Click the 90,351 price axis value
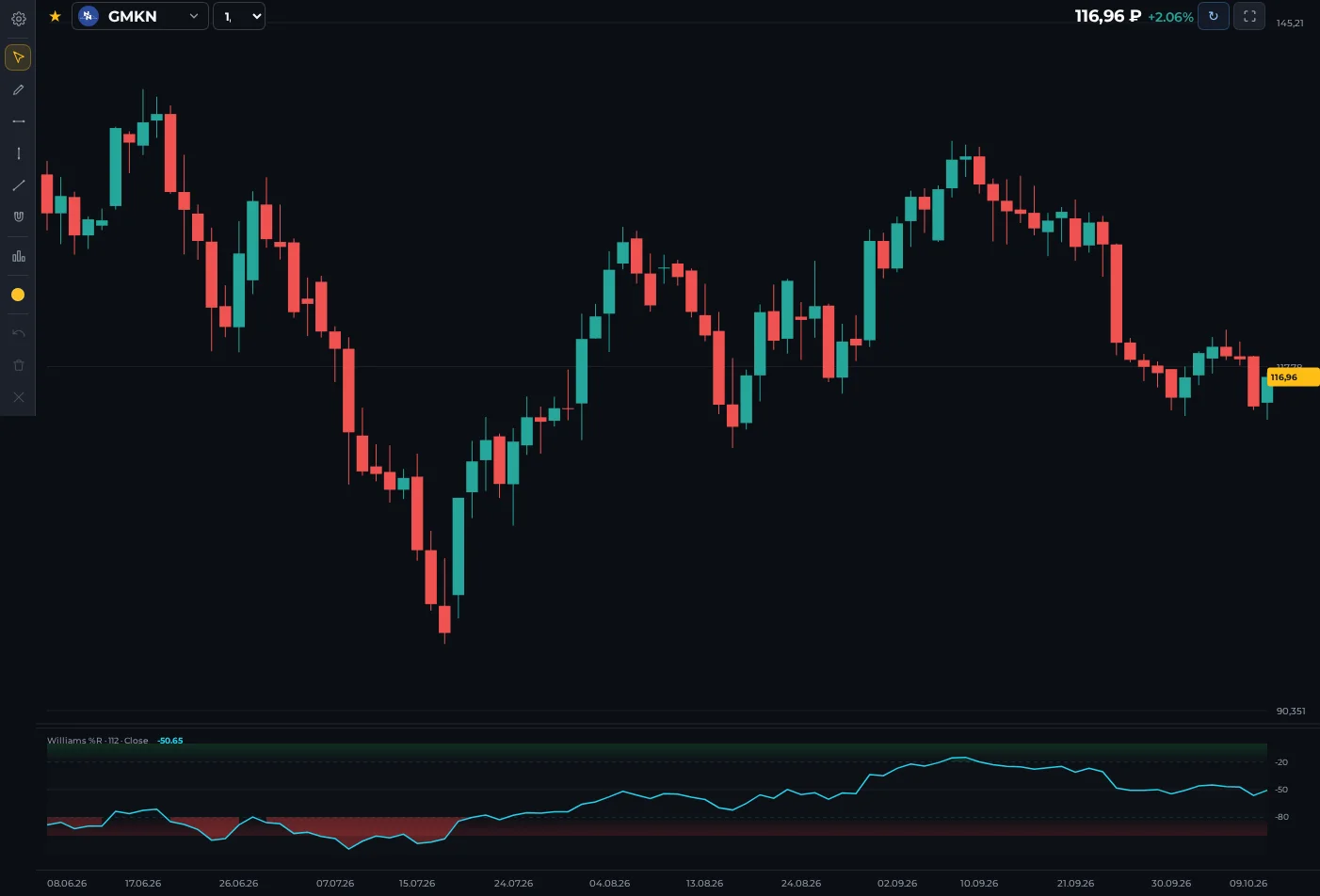 coord(1291,712)
